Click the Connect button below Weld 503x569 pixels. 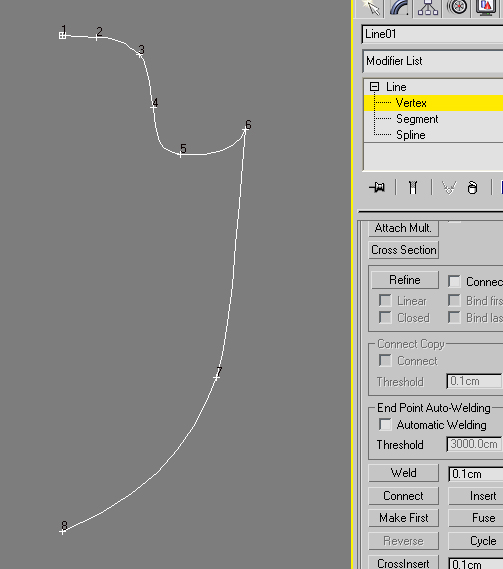(x=403, y=496)
